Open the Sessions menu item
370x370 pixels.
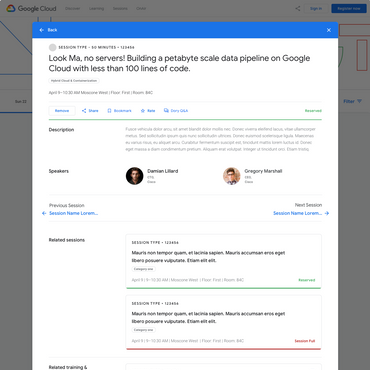(120, 8)
